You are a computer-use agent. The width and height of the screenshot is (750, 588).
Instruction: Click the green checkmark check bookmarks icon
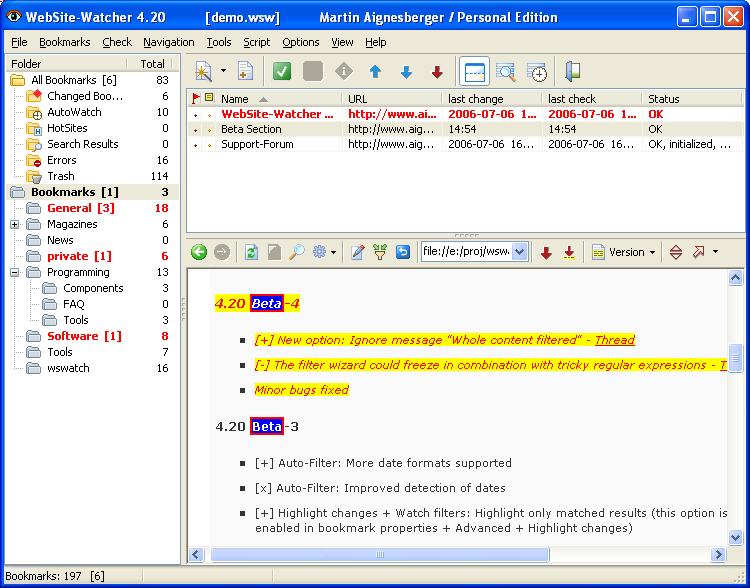pos(282,72)
